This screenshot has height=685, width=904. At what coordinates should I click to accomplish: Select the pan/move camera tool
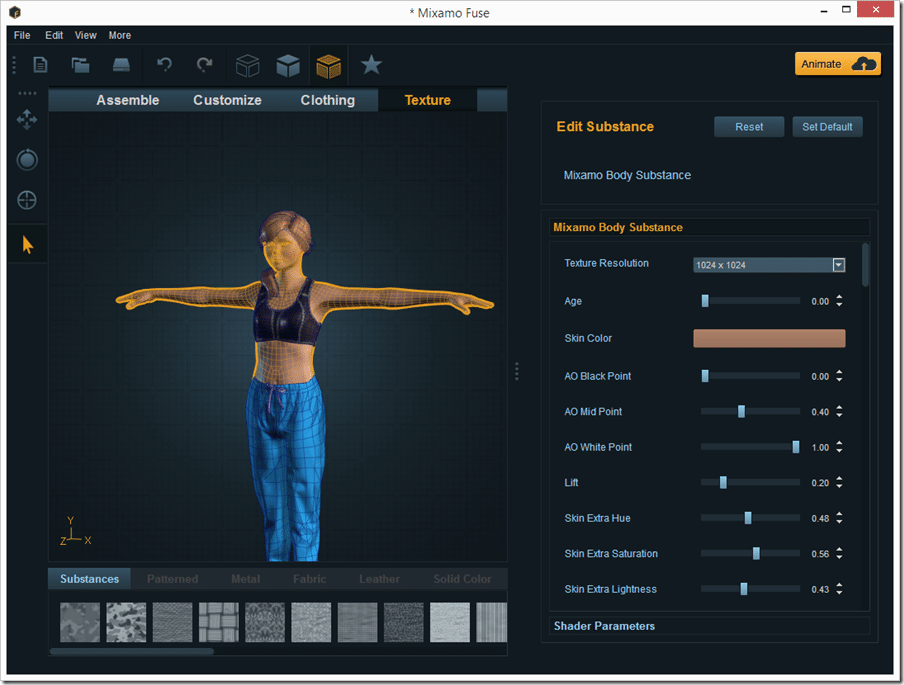click(27, 120)
